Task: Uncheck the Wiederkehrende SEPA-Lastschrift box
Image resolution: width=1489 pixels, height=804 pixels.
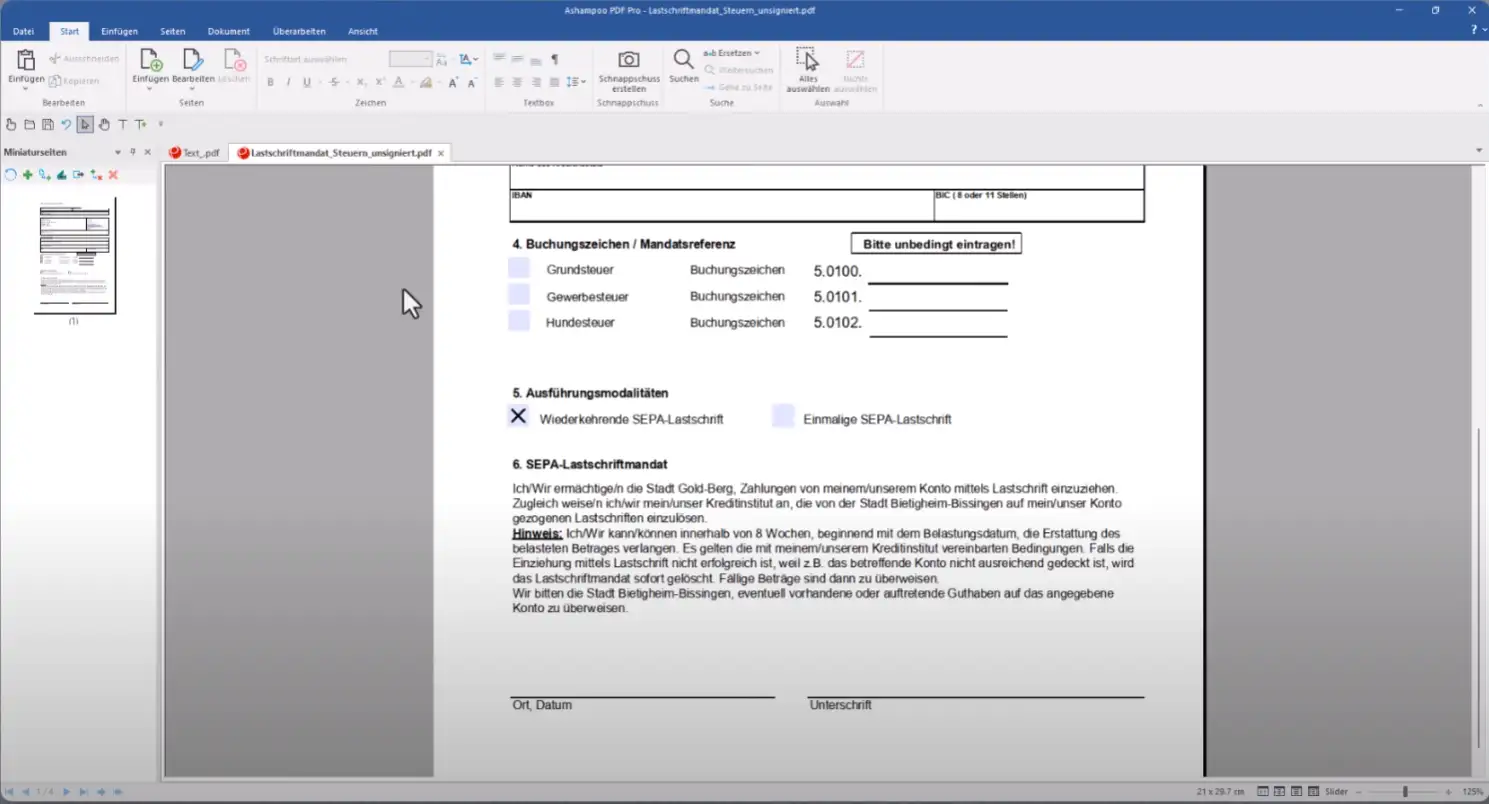Action: click(518, 416)
